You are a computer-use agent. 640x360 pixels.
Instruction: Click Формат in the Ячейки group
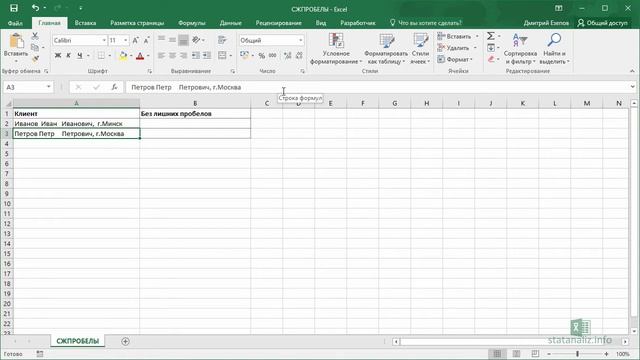click(455, 59)
